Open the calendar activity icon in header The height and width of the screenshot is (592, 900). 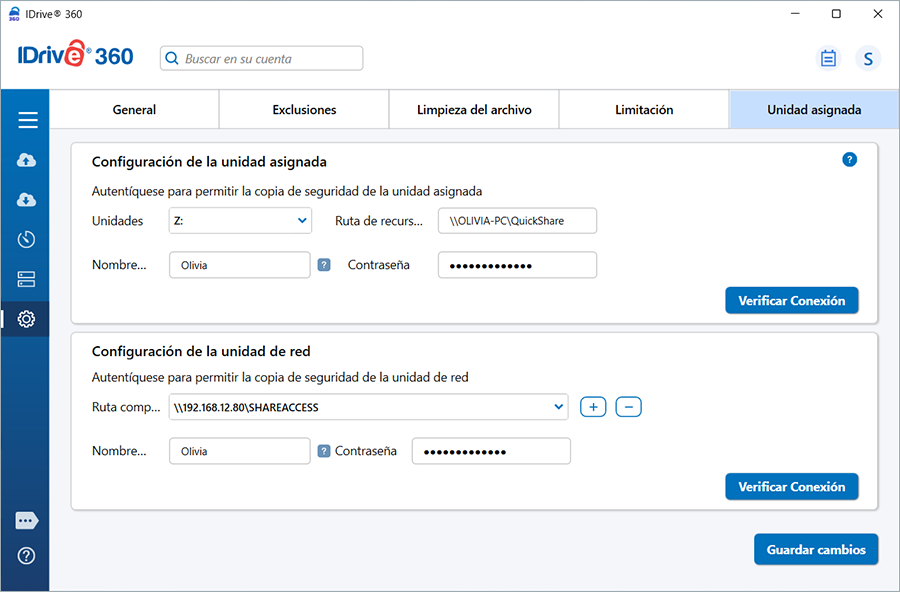[828, 58]
